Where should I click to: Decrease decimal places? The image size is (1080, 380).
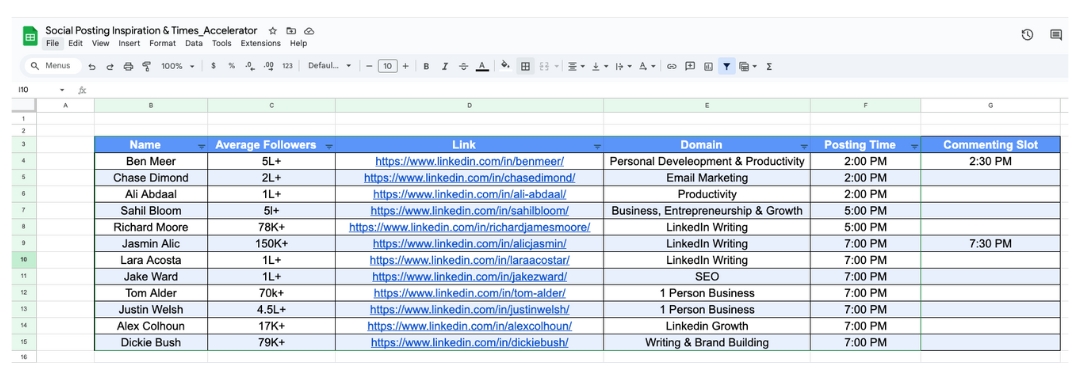click(x=250, y=66)
